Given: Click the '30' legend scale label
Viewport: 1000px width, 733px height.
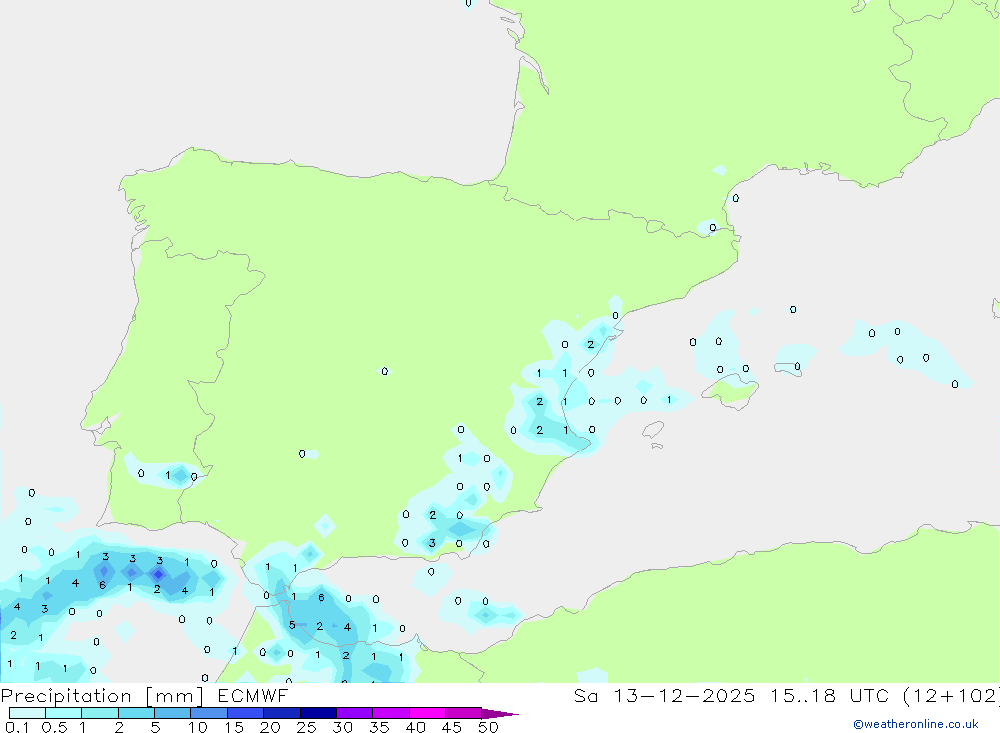Looking at the screenshot, I should click(x=343, y=727).
